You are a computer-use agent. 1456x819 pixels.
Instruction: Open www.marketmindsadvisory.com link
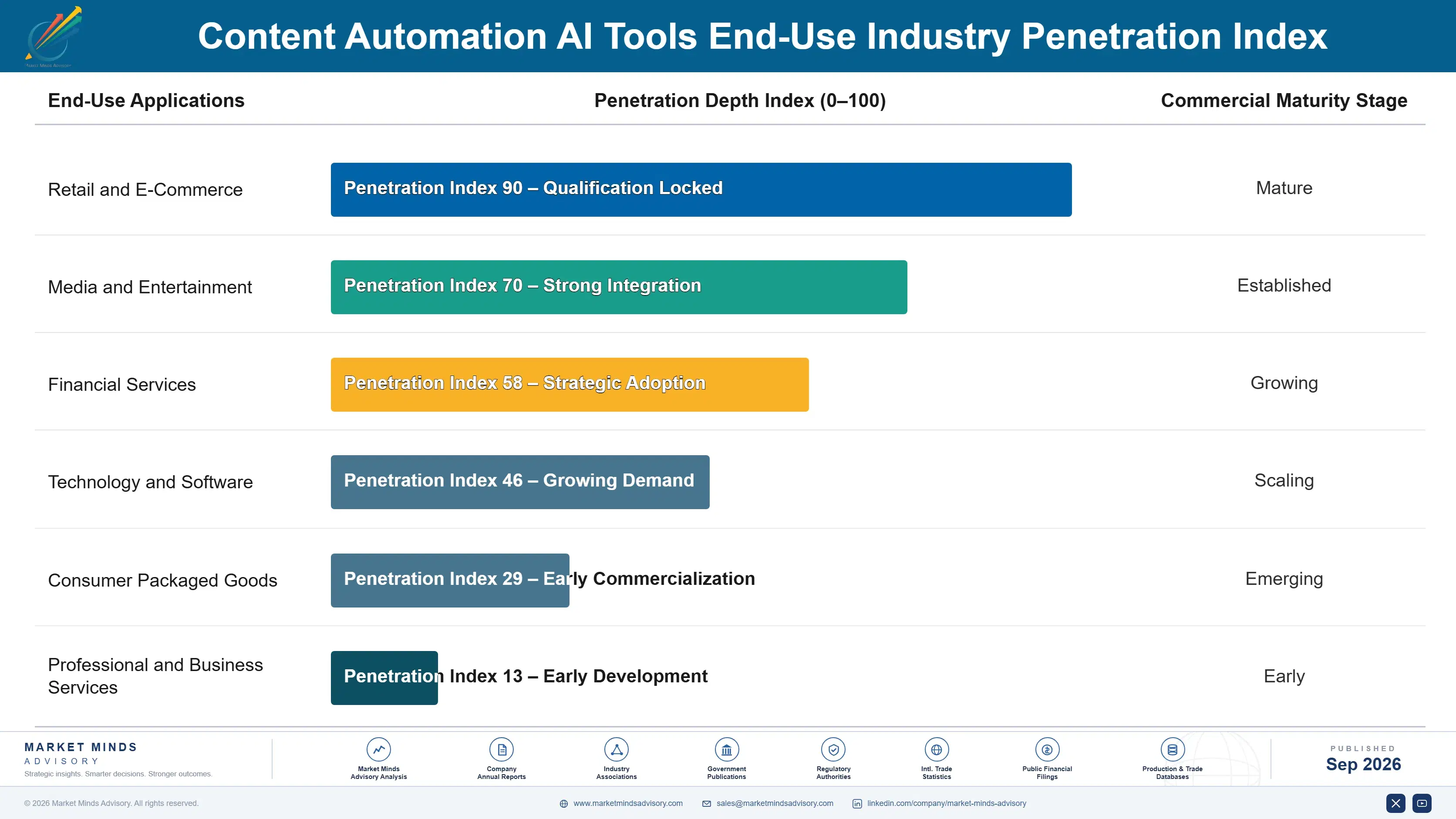point(628,803)
